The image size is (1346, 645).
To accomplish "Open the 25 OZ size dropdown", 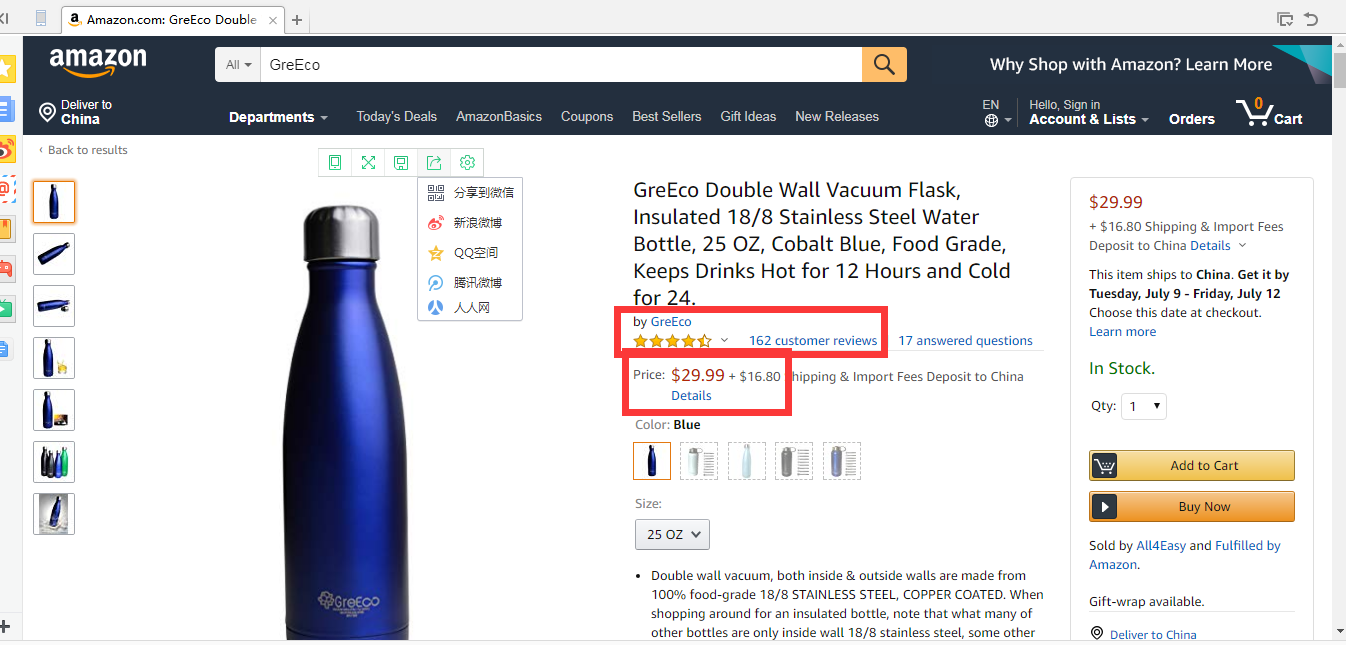I will click(672, 534).
